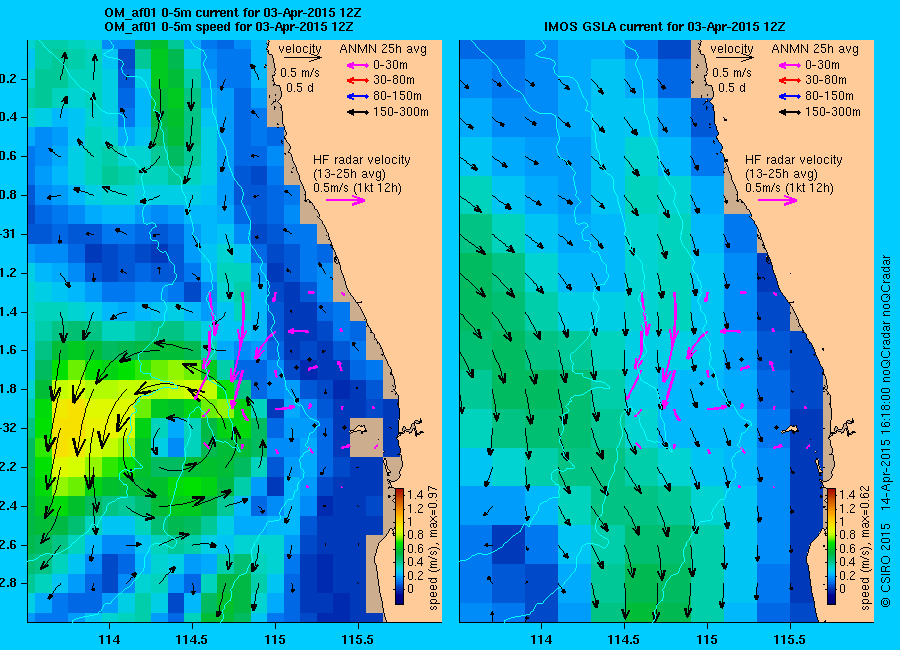
Task: Click the '150-300m' label in left legend
Action: [401, 112]
